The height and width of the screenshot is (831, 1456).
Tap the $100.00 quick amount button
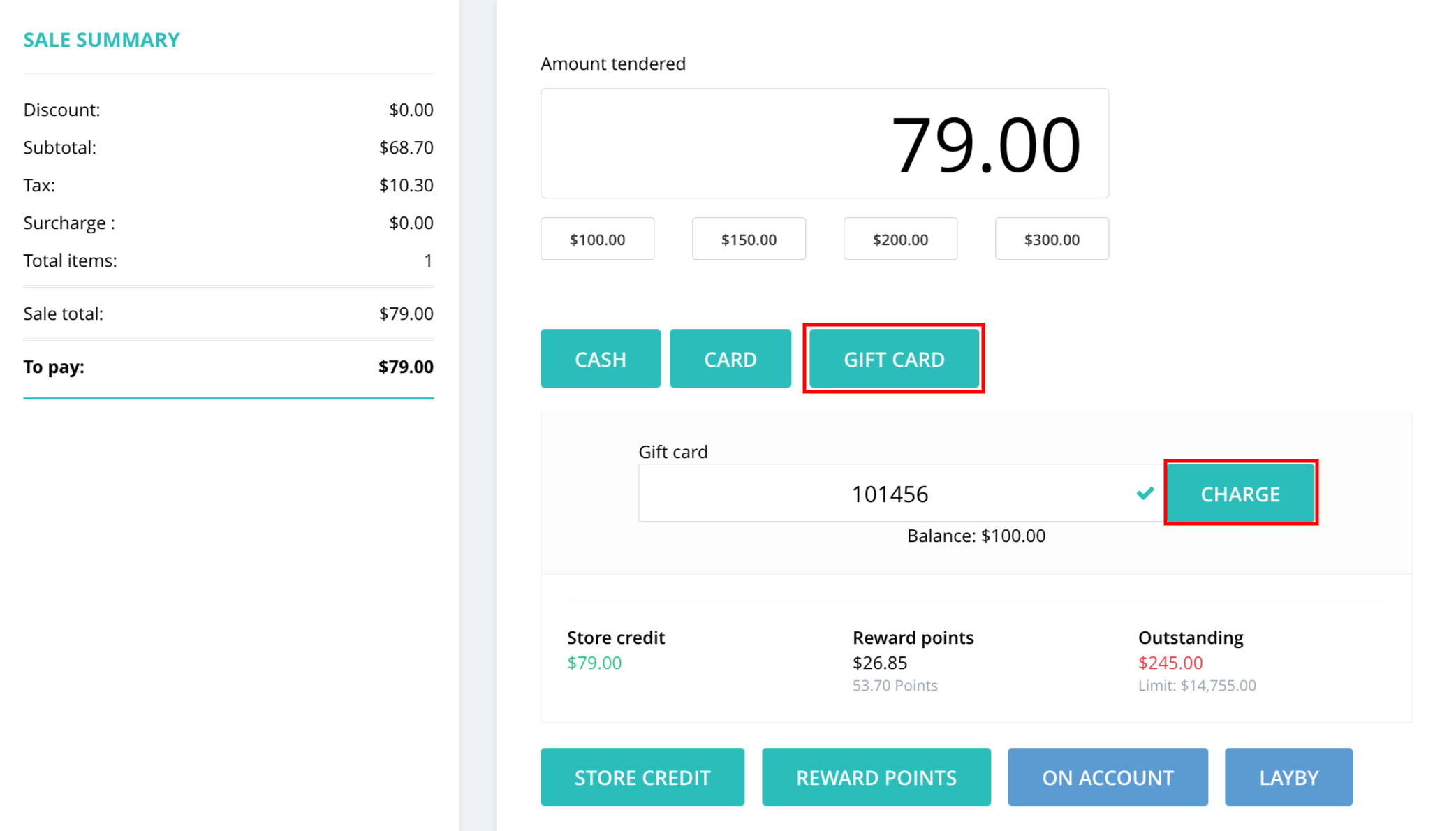[597, 239]
